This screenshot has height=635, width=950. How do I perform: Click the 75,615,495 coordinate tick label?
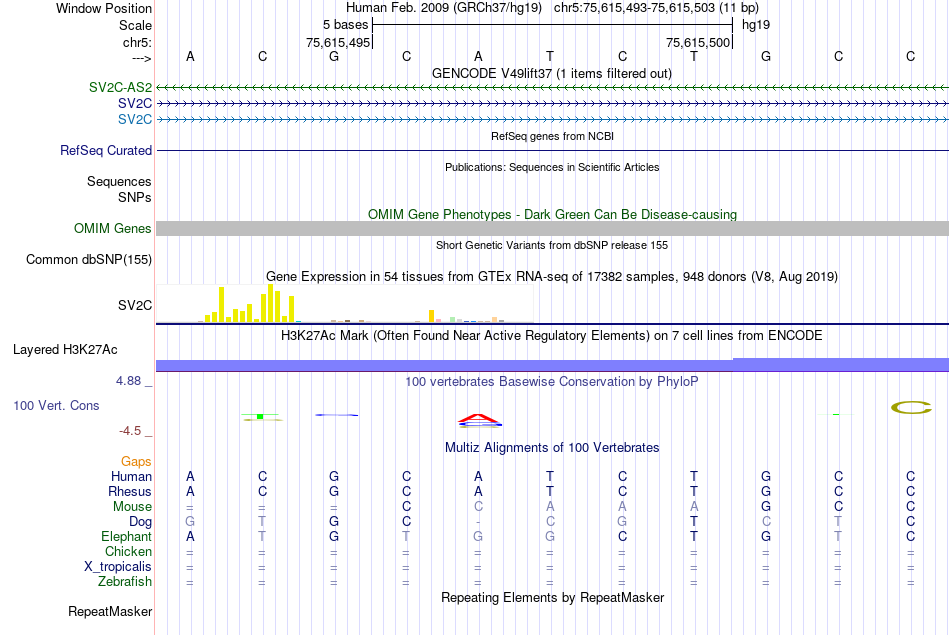337,42
